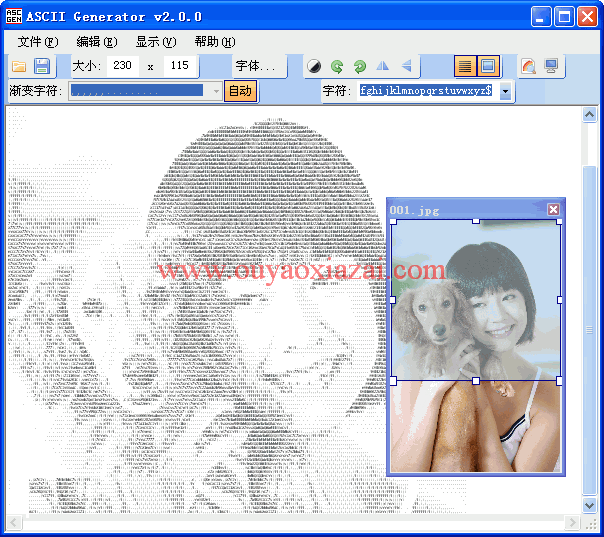The height and width of the screenshot is (537, 604).
Task: Click the monitor display icon
Action: (552, 66)
